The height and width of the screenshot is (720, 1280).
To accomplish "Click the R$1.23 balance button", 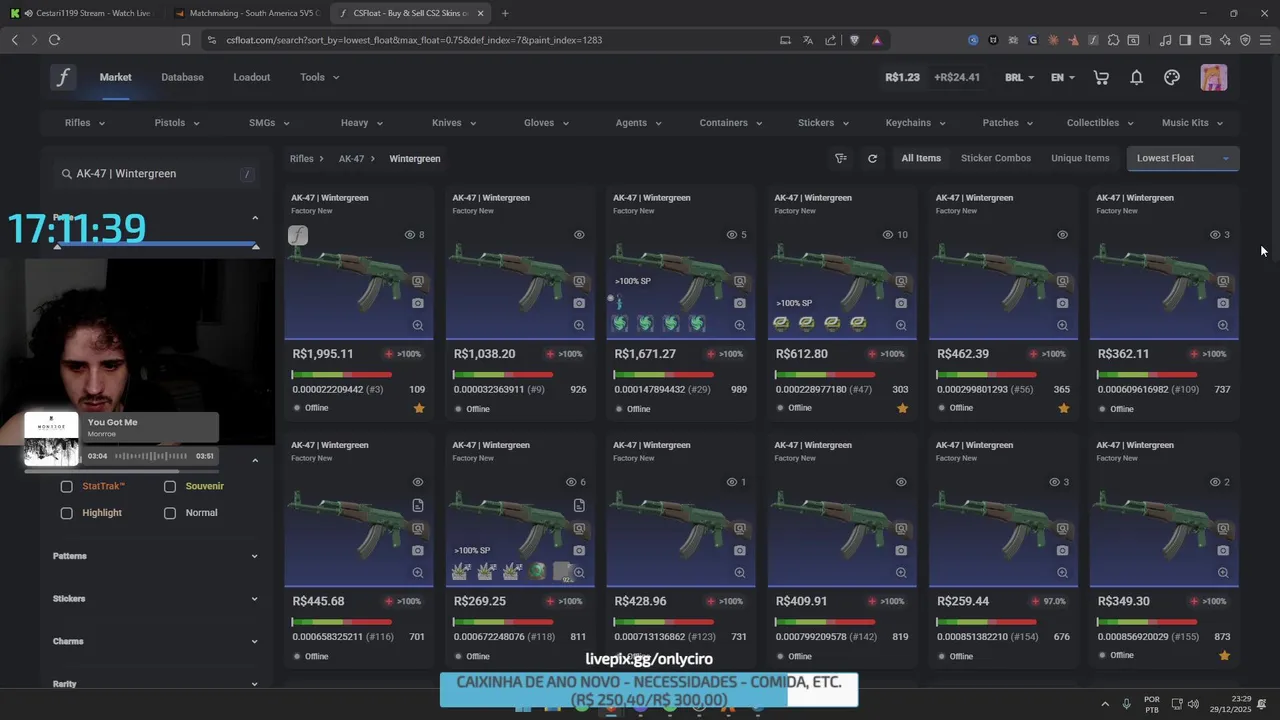I will [x=902, y=77].
